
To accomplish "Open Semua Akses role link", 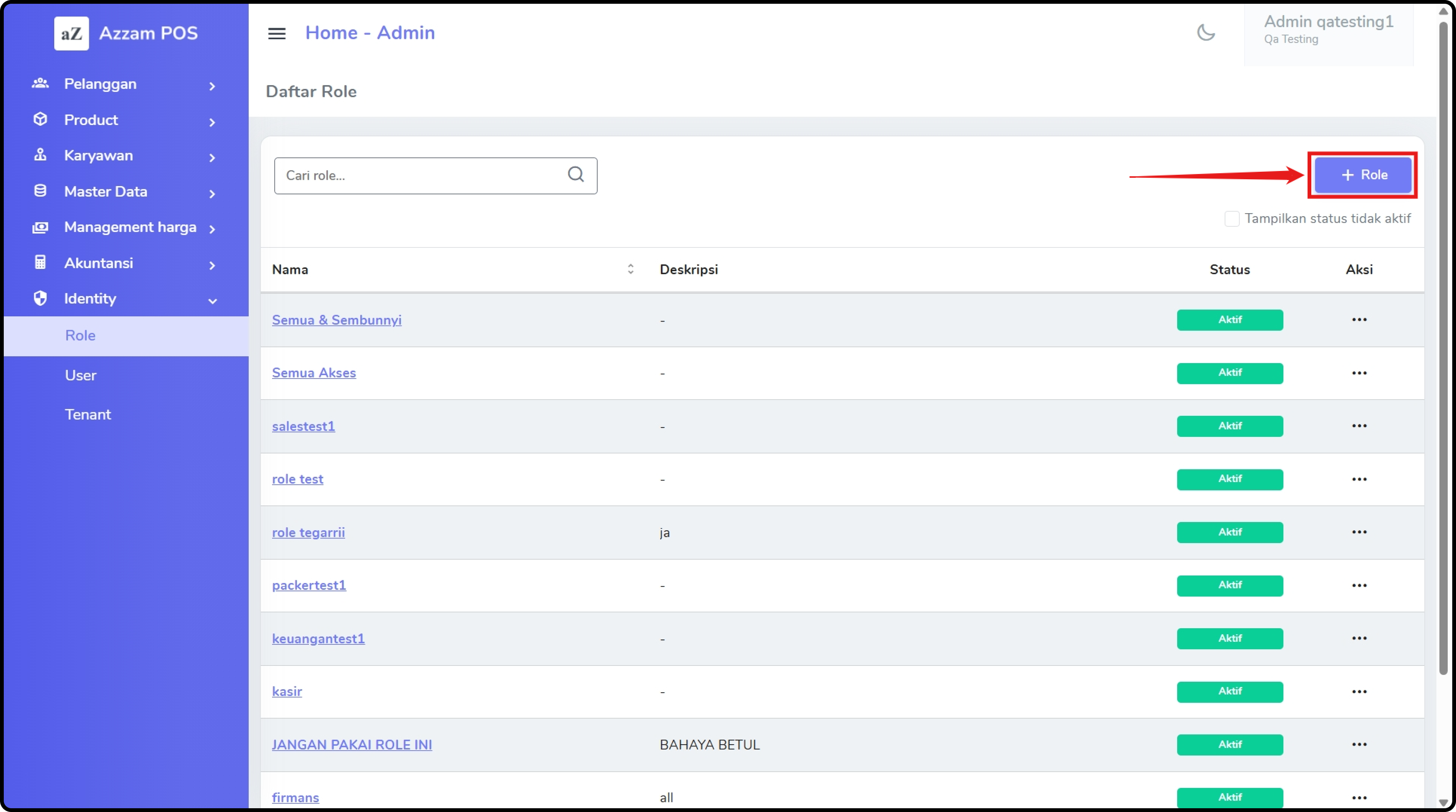I will 314,373.
